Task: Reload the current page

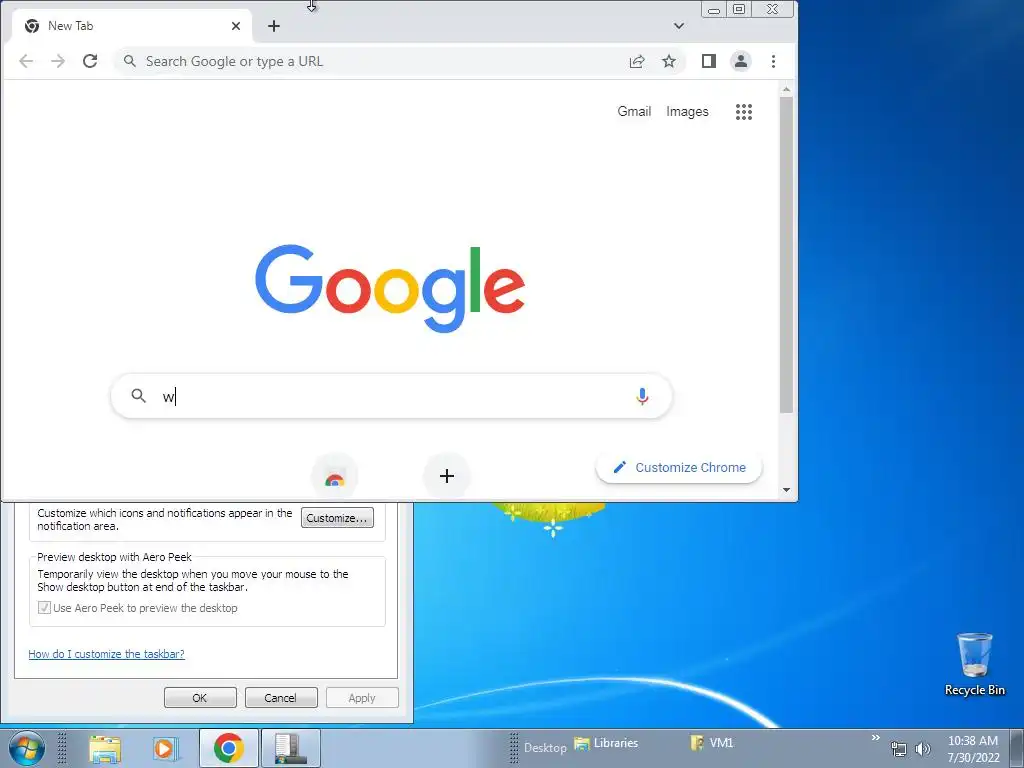Action: 90,61
